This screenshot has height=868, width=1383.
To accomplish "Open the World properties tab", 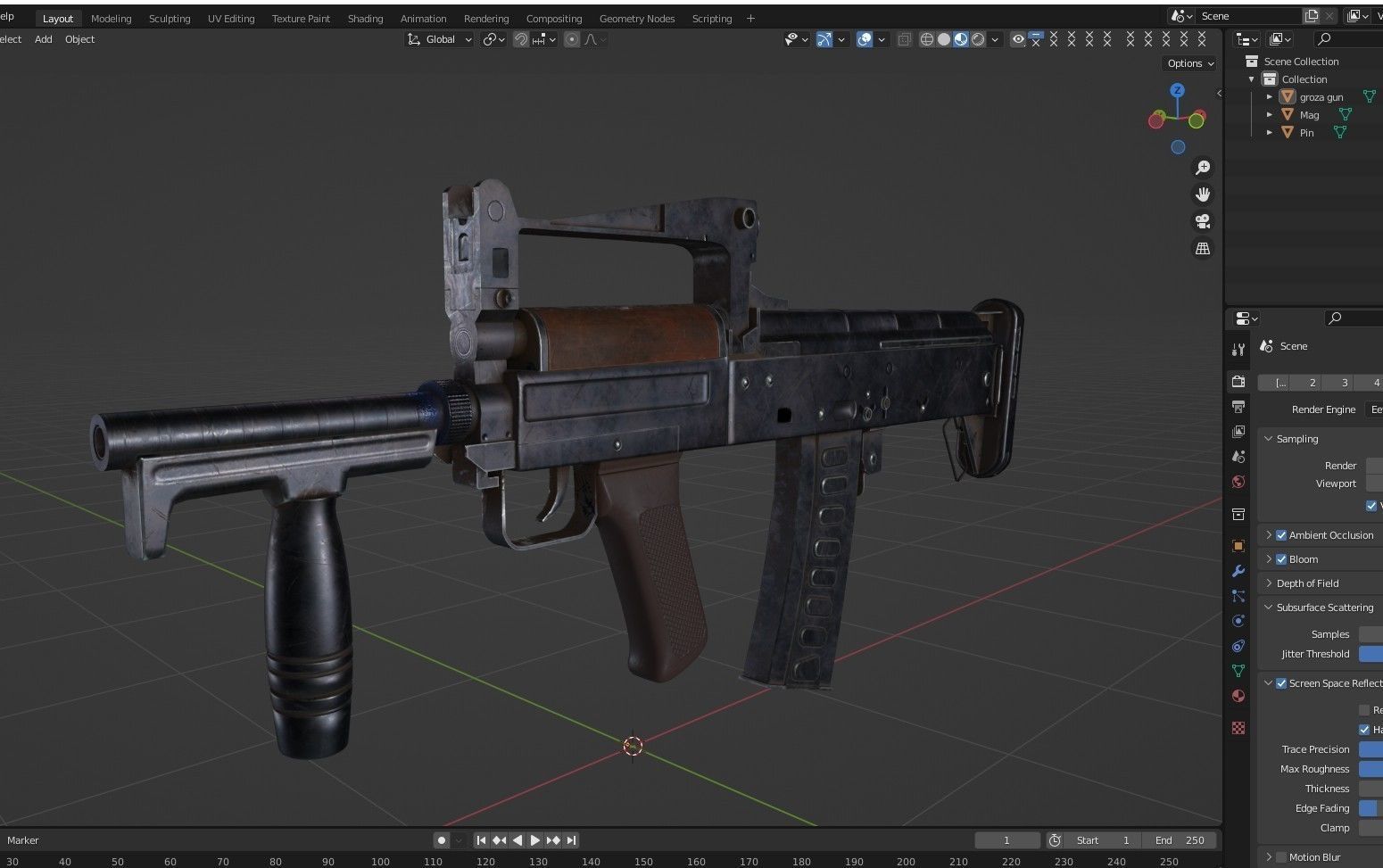I will pyautogui.click(x=1238, y=482).
